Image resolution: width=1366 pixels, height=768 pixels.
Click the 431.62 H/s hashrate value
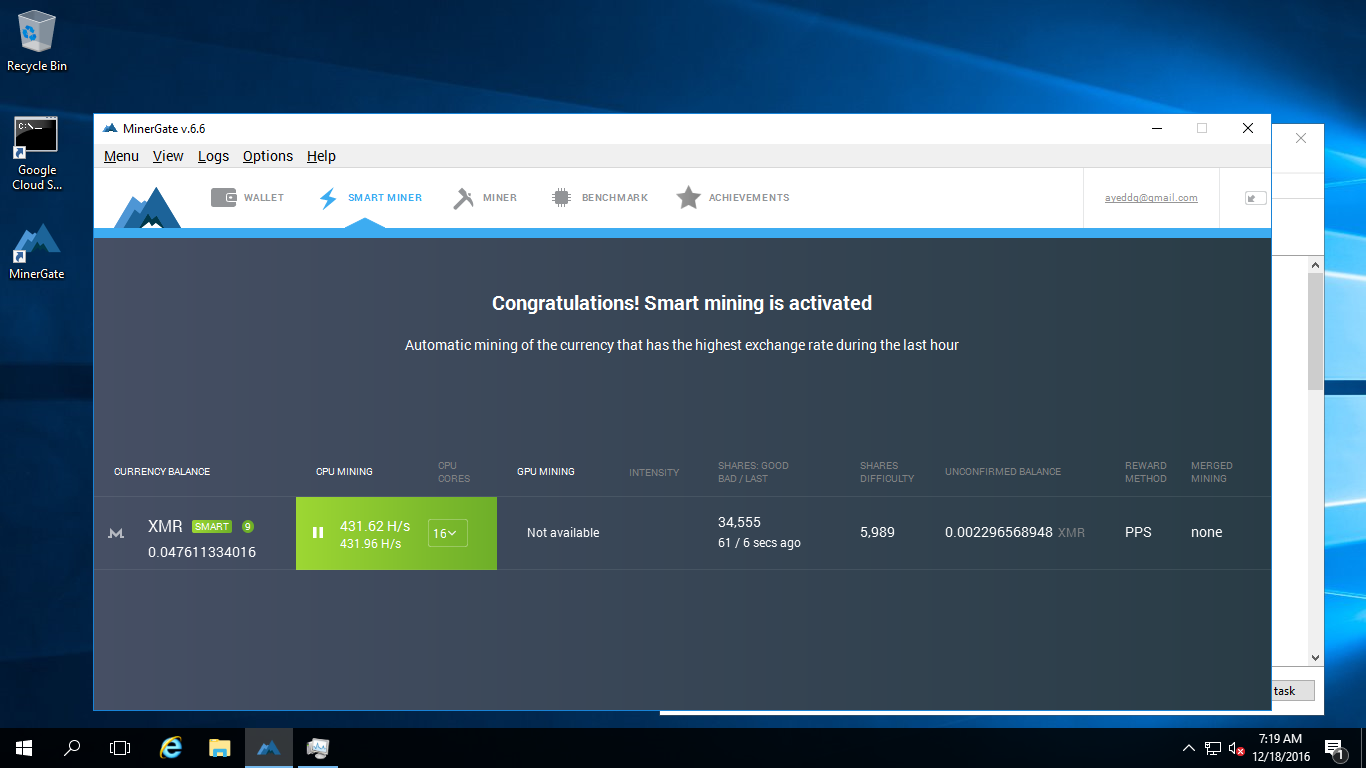[375, 526]
